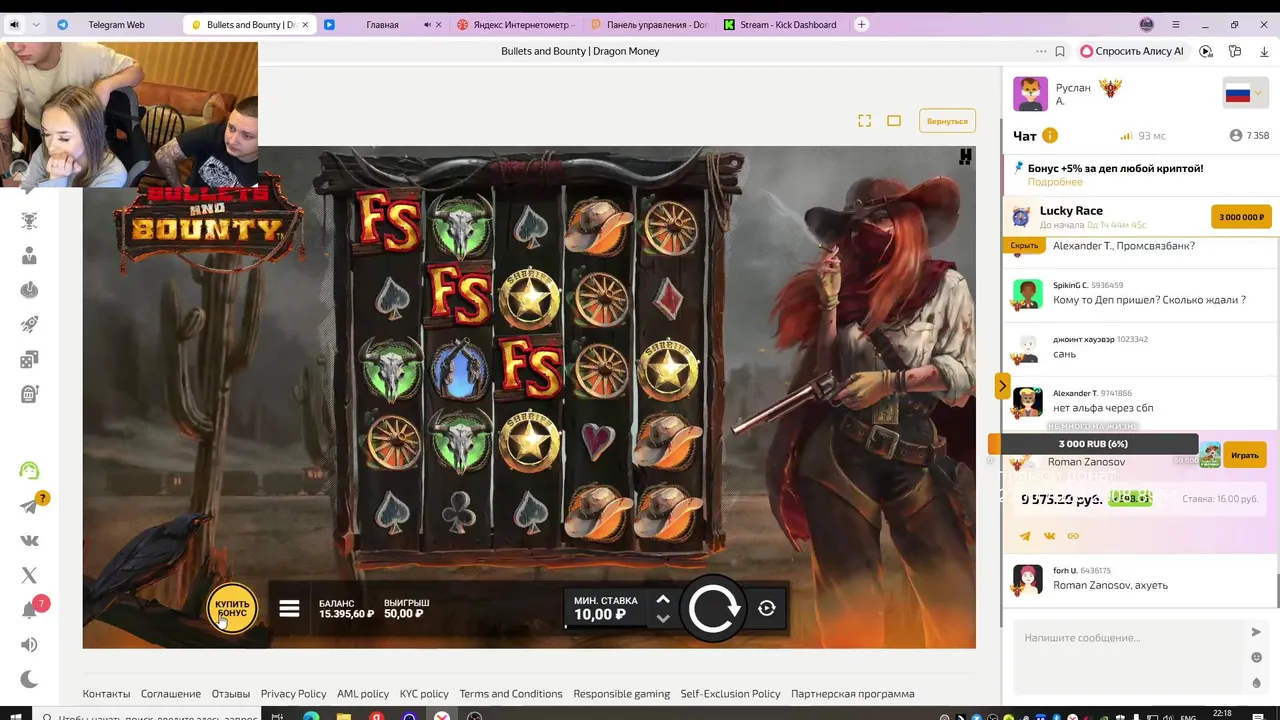Open browser main hamburger menu
The width and height of the screenshot is (1280, 720).
pyautogui.click(x=1176, y=24)
